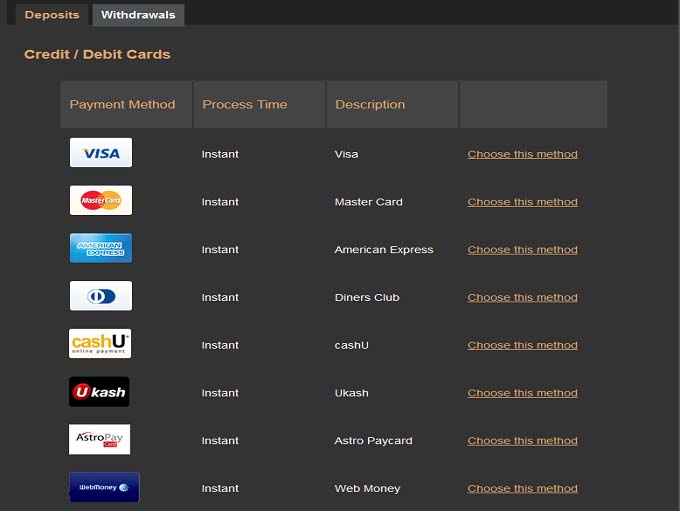
Task: Switch to the Deposits tab
Action: click(x=52, y=15)
